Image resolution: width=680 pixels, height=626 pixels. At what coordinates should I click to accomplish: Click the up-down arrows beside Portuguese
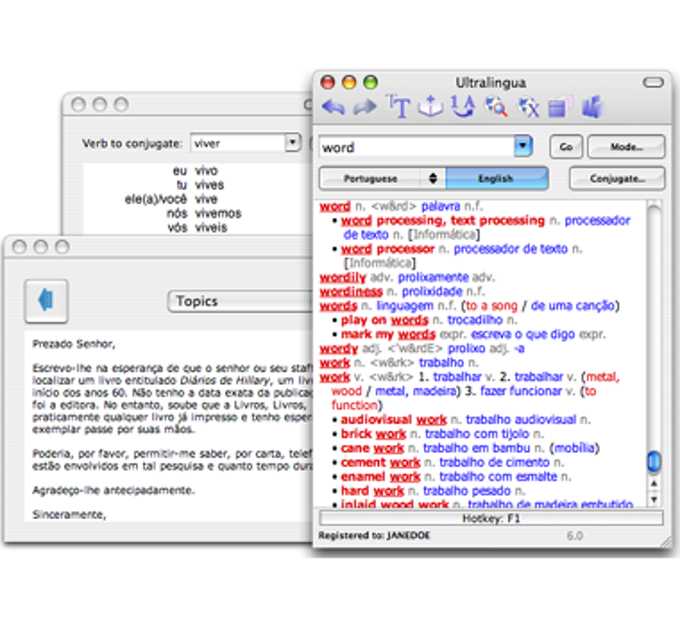point(433,178)
